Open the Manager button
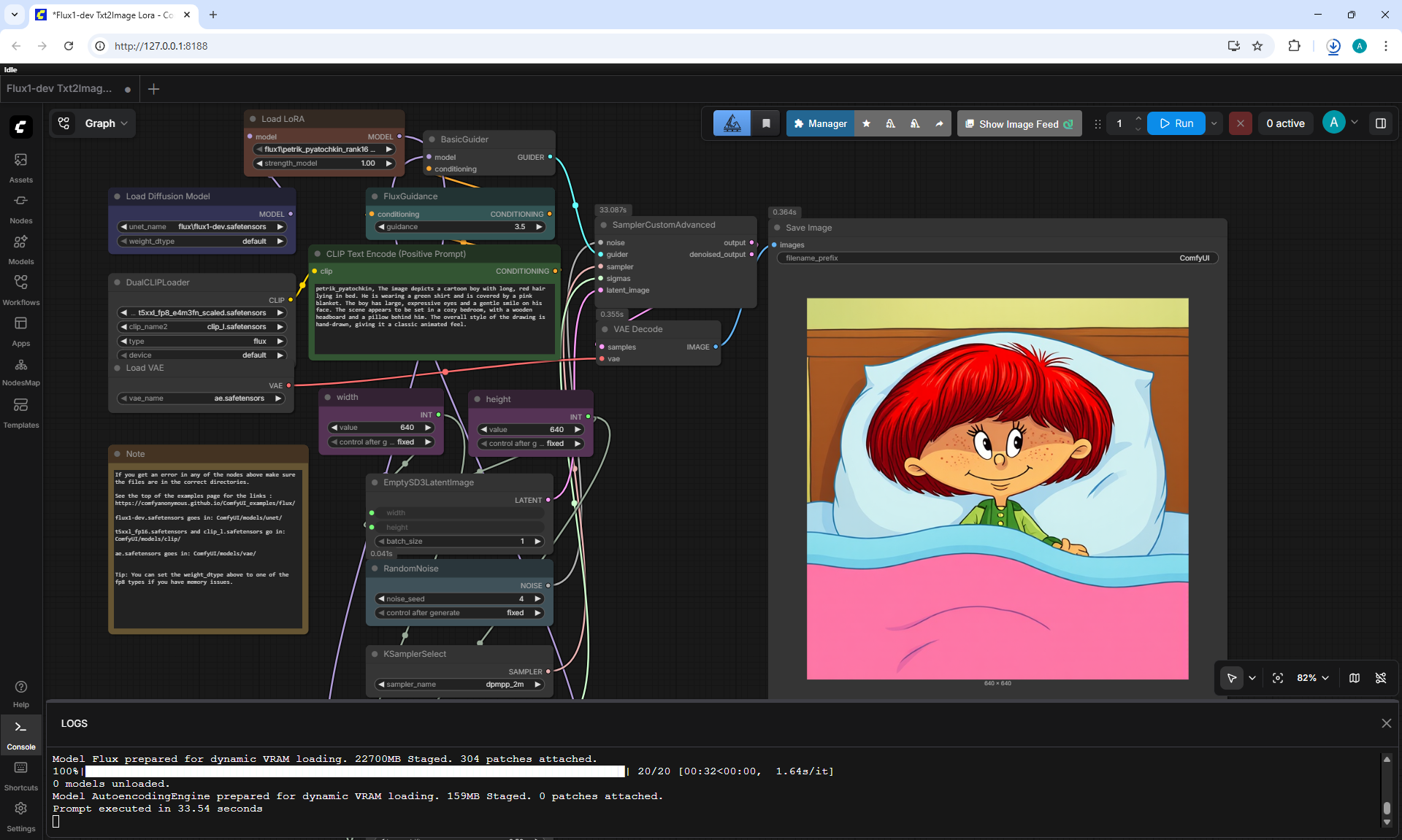 coord(820,123)
